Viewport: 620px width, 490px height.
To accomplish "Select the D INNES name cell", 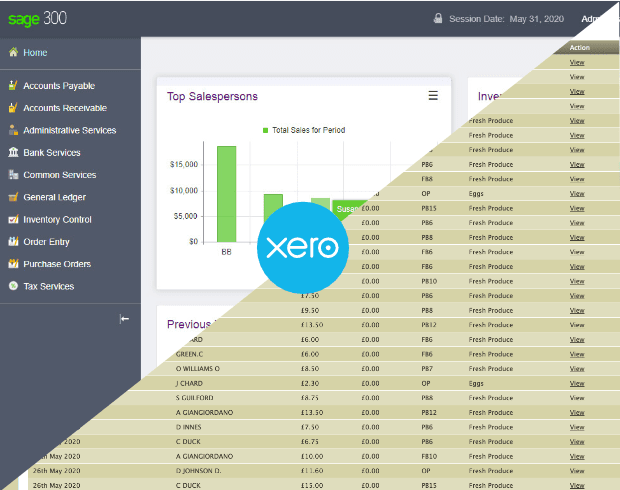I will (x=189, y=427).
